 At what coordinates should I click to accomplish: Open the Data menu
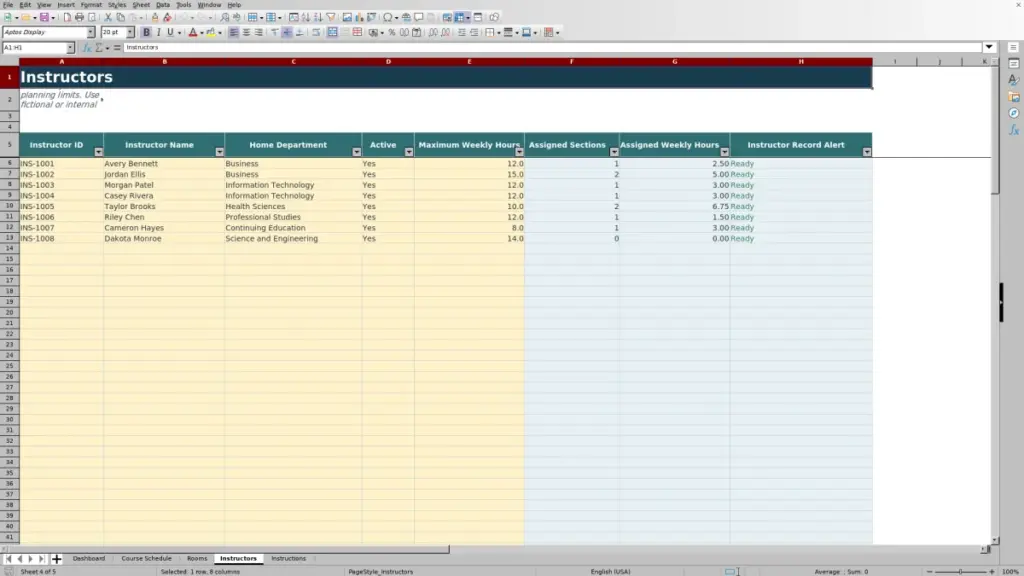coord(163,5)
